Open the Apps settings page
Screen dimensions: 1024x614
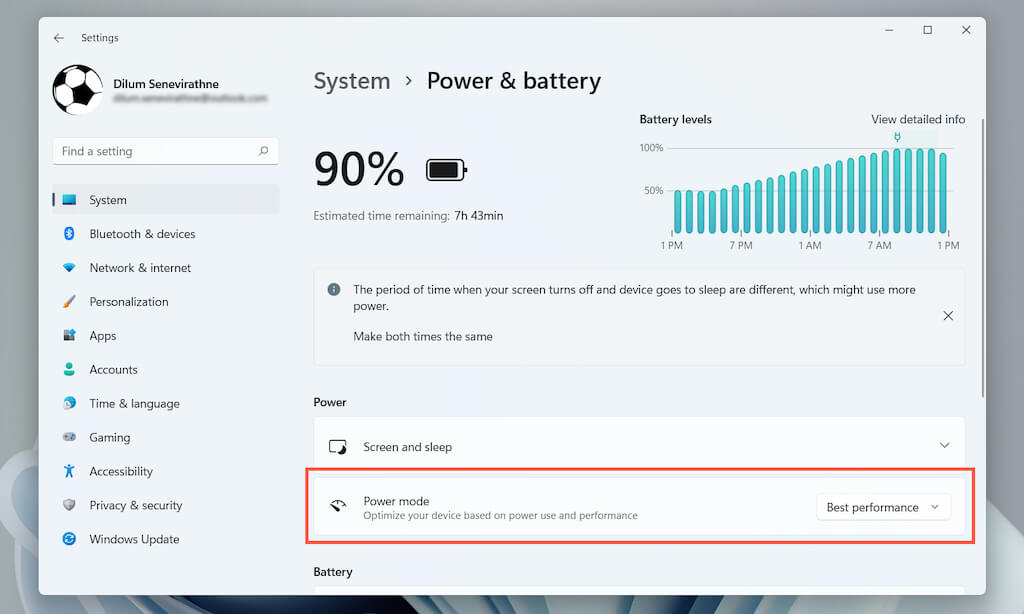[x=103, y=336]
